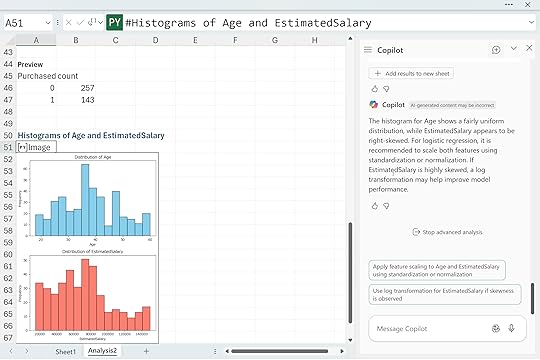This screenshot has width=540, height=360.
Task: Close the Copilot pane
Action: point(529,48)
